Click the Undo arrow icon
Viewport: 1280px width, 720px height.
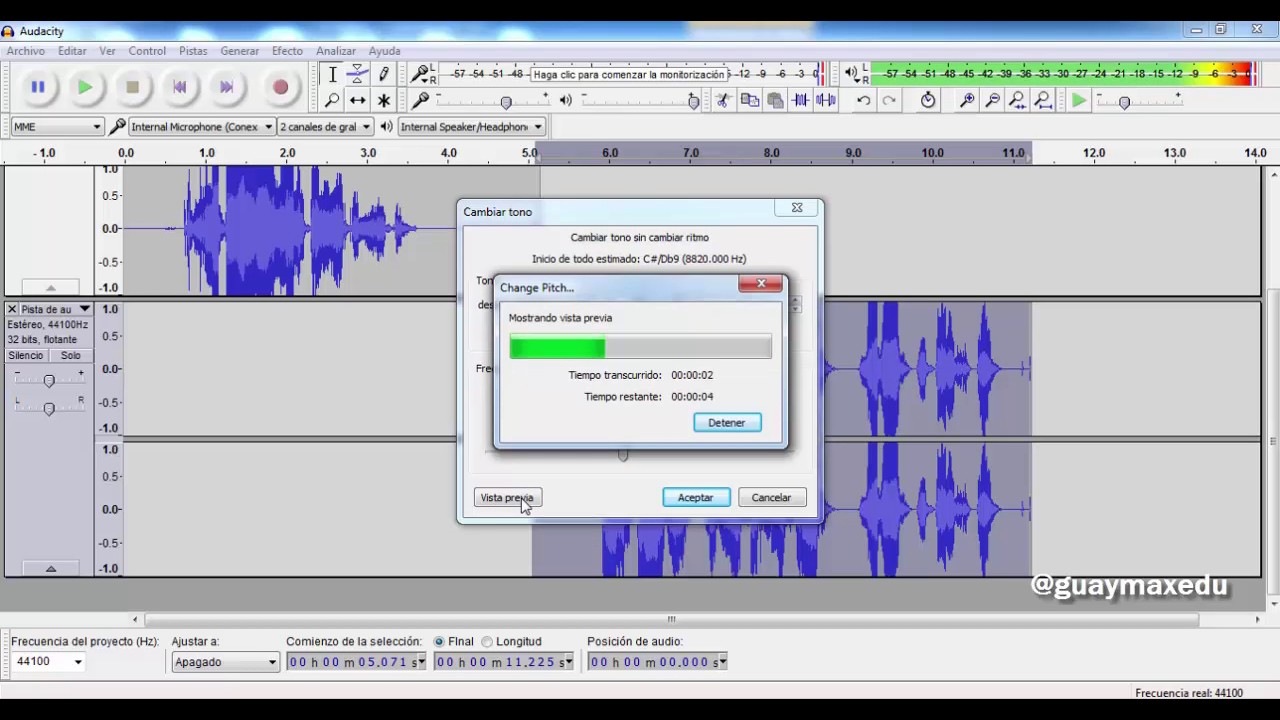tap(863, 100)
